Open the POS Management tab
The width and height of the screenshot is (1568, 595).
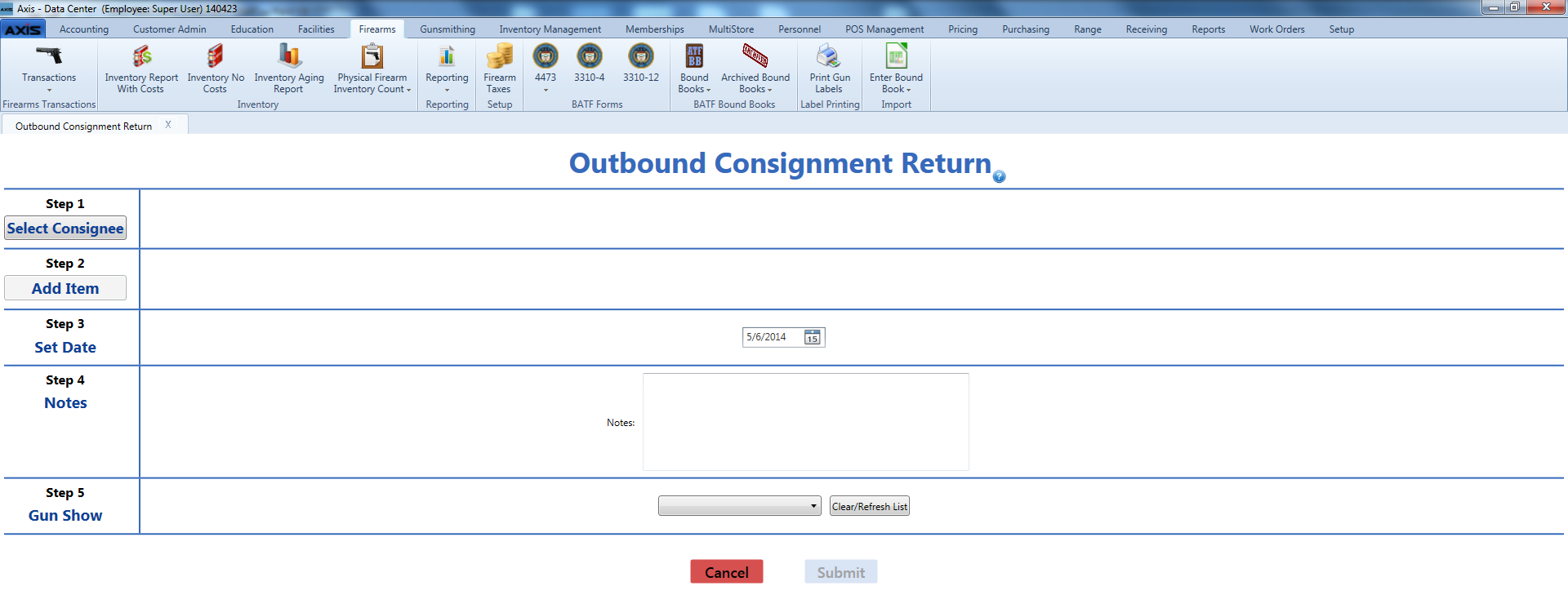point(884,29)
